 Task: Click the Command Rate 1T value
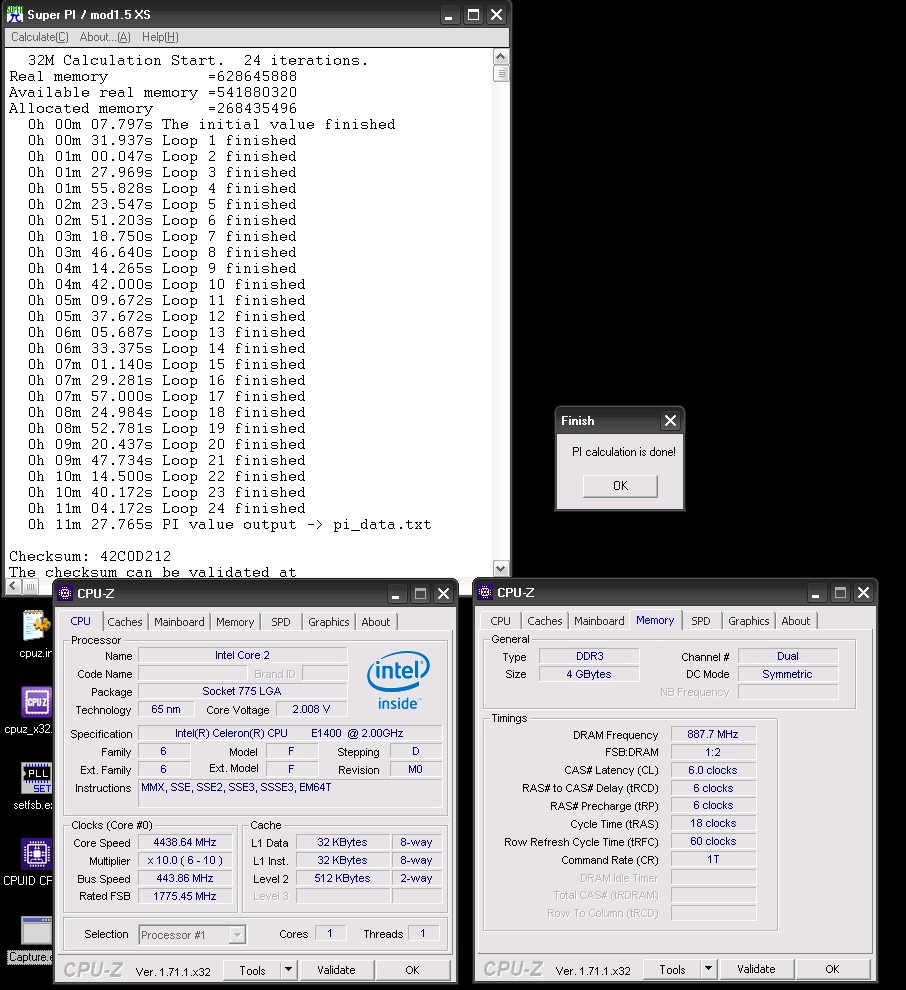click(x=713, y=859)
